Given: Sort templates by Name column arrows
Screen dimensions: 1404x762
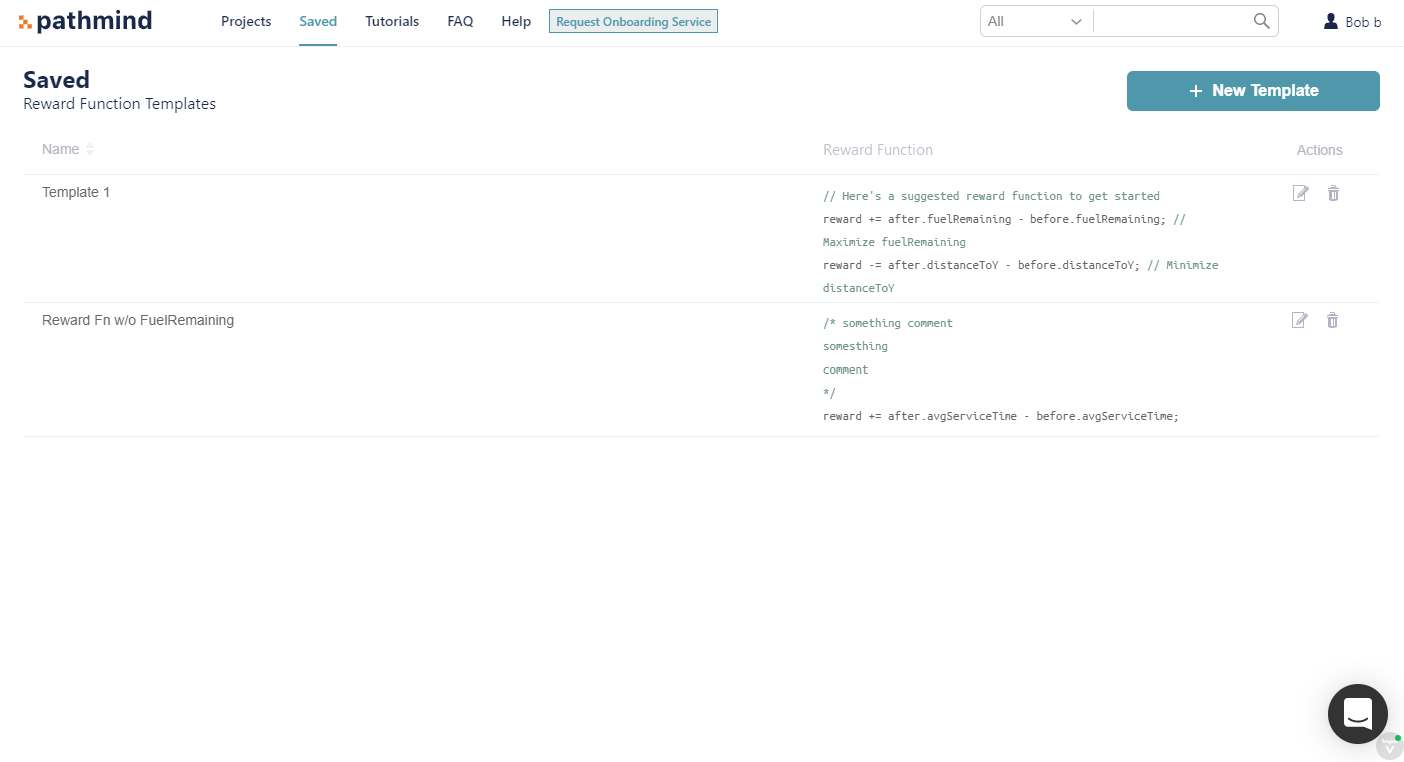Looking at the screenshot, I should tap(90, 149).
